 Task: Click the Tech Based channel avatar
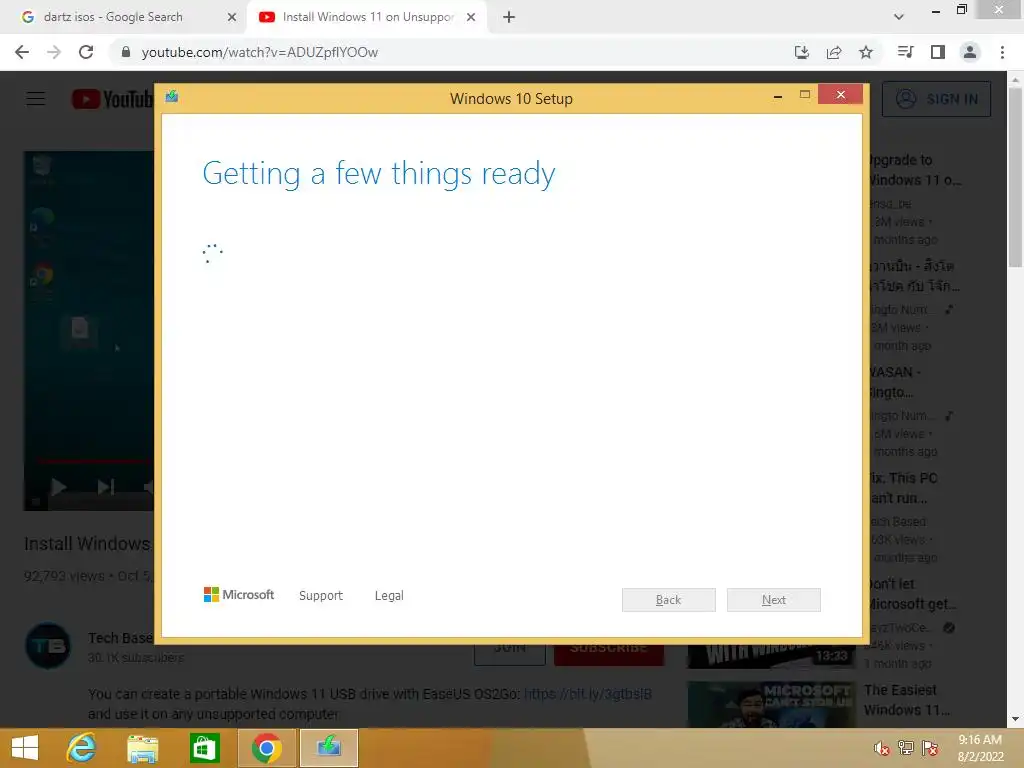pos(48,646)
